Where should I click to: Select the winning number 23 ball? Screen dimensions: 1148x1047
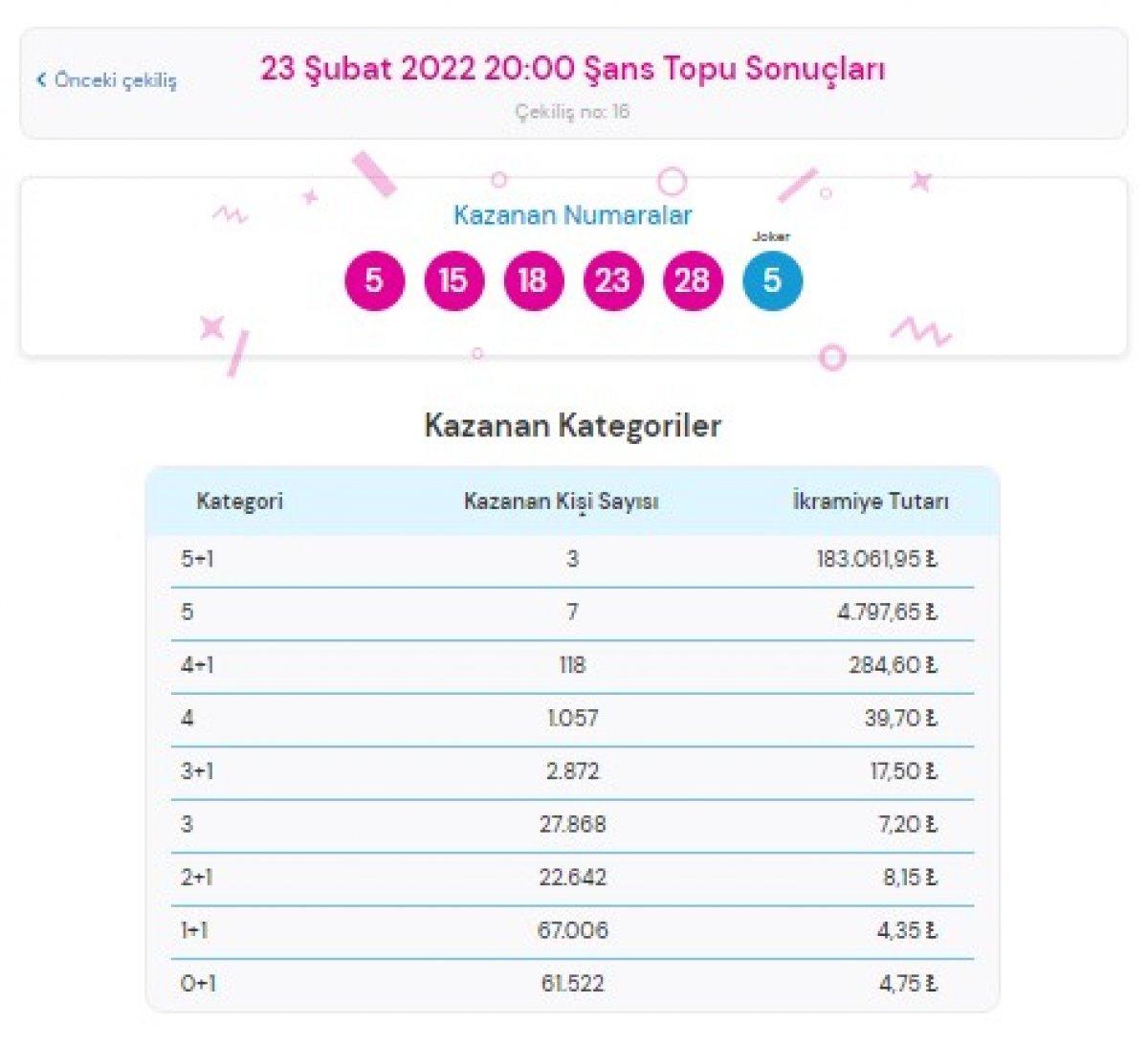tap(611, 279)
